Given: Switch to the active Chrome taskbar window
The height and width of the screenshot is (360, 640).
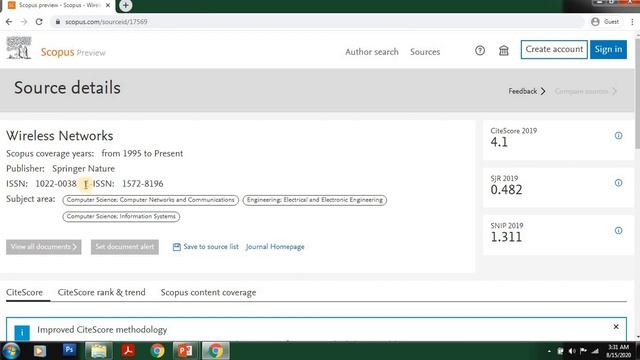Looking at the screenshot, I should tap(215, 351).
